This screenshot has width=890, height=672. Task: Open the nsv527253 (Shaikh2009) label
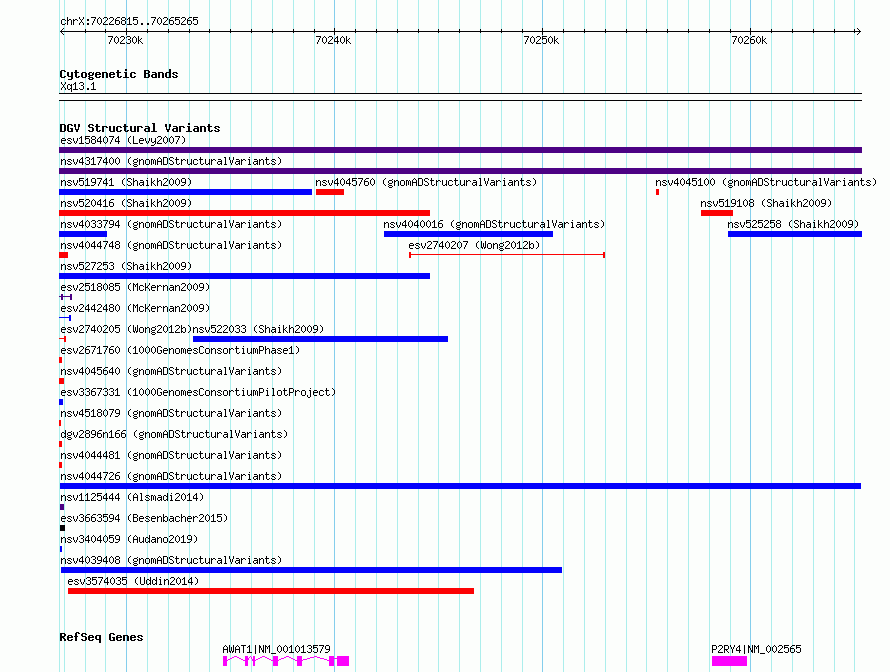126,266
